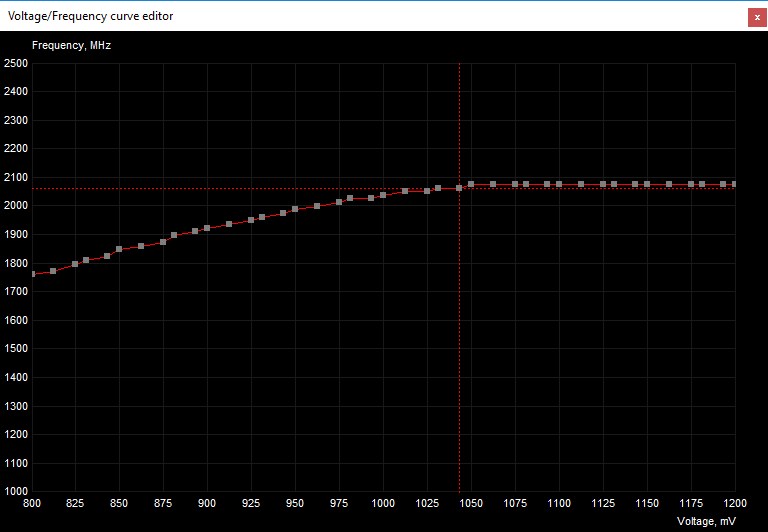This screenshot has width=768, height=532.
Task: Select the curve point at 1025 mV
Action: tap(427, 191)
